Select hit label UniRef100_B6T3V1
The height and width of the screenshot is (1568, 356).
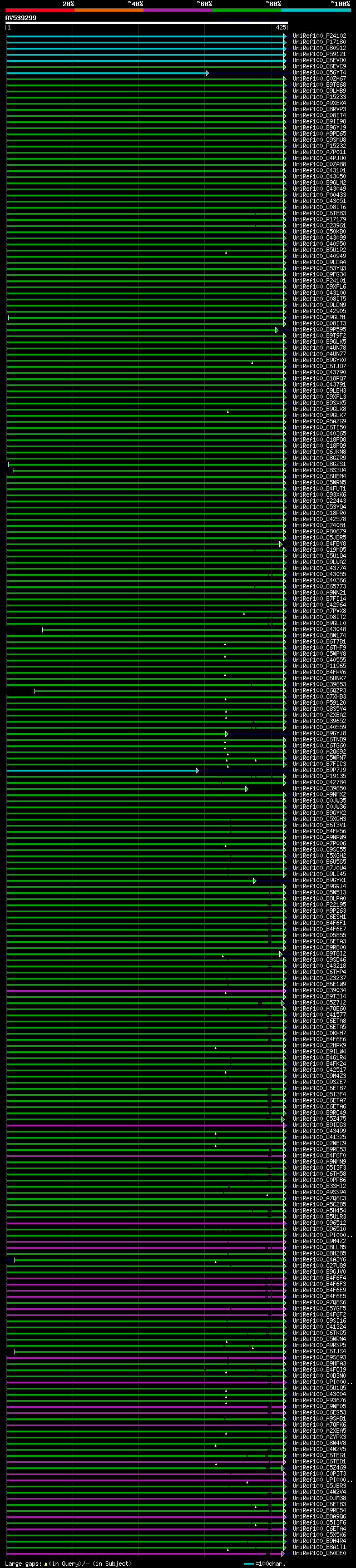pyautogui.click(x=319, y=825)
